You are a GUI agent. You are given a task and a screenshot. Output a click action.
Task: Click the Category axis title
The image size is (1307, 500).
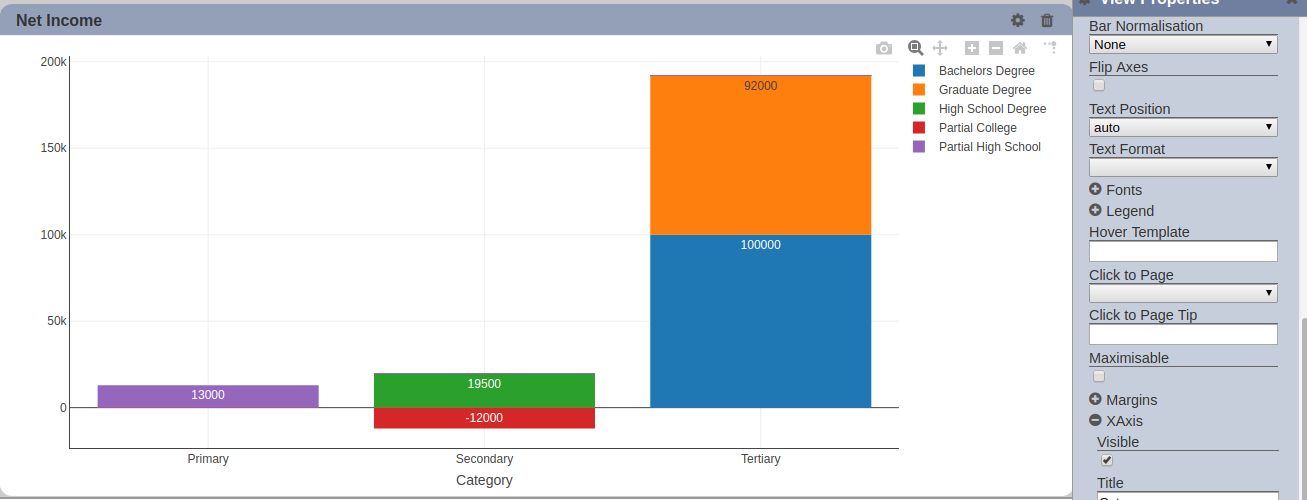click(484, 480)
